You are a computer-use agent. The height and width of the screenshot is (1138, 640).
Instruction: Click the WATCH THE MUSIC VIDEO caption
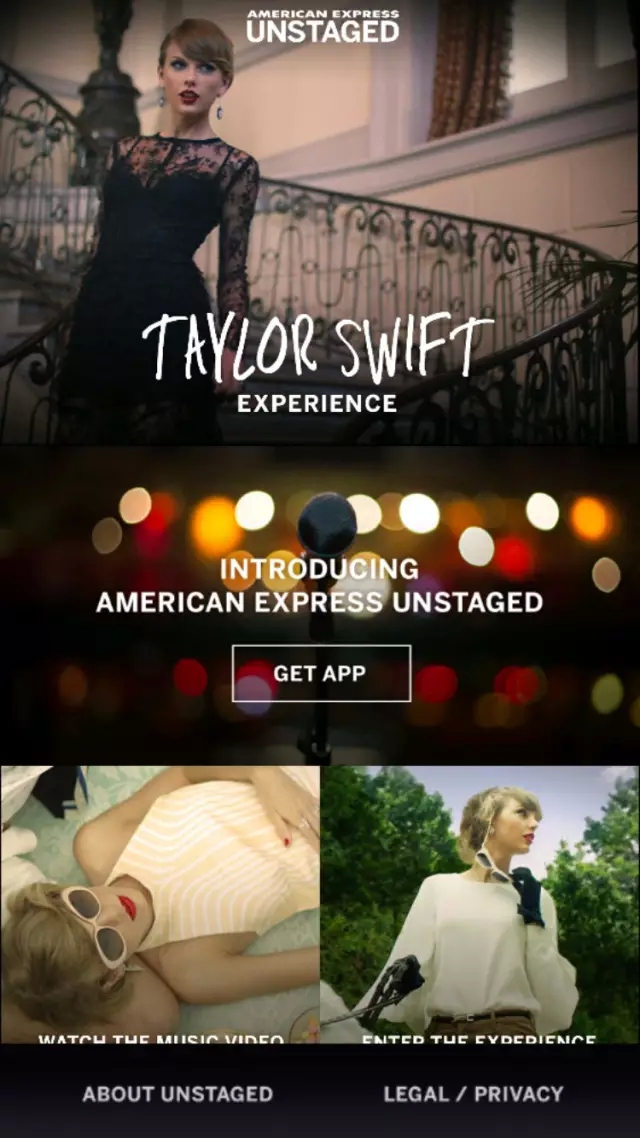pos(161,1039)
